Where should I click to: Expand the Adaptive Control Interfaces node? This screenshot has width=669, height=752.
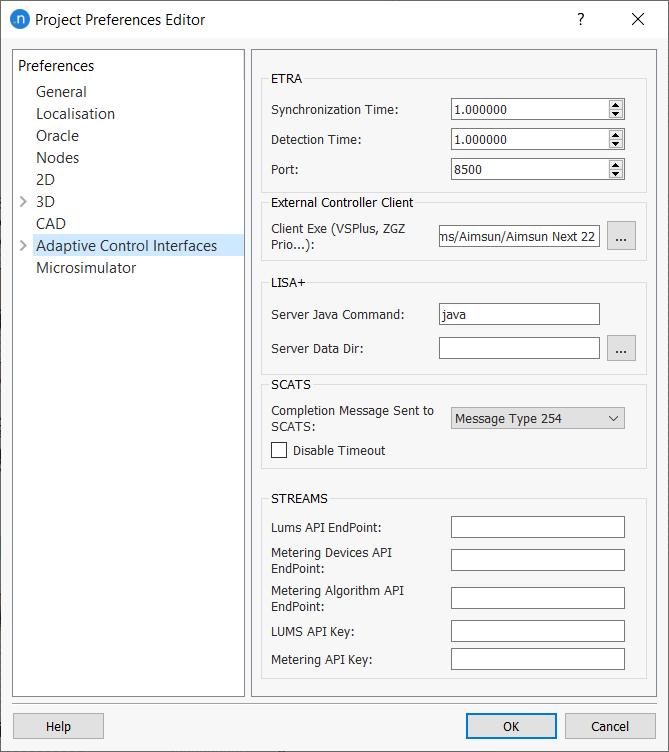(x=23, y=246)
